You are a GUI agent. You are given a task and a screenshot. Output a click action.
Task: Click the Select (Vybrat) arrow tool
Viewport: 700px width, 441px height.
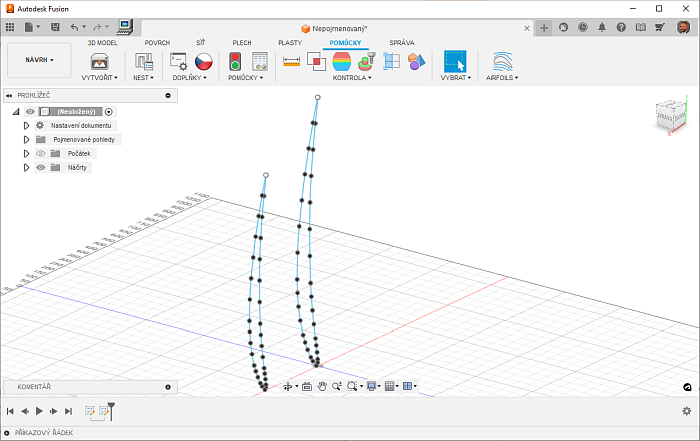(x=455, y=61)
